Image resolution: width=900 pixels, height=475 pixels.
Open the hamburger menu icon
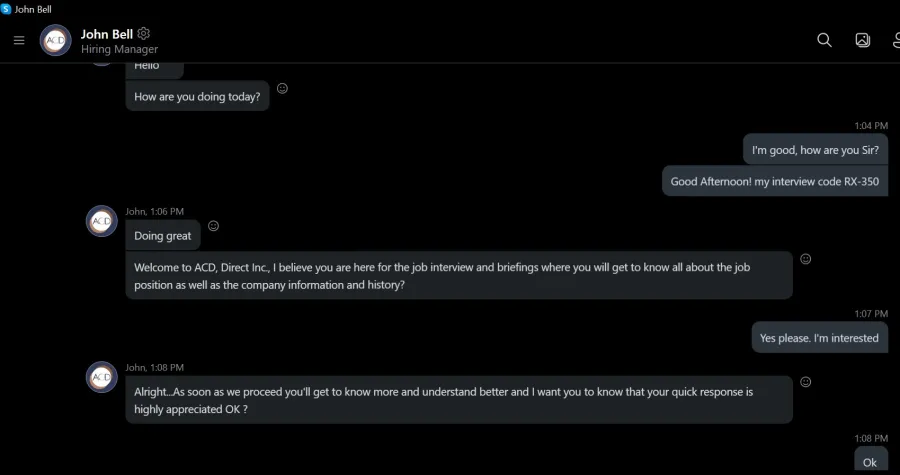pos(19,40)
